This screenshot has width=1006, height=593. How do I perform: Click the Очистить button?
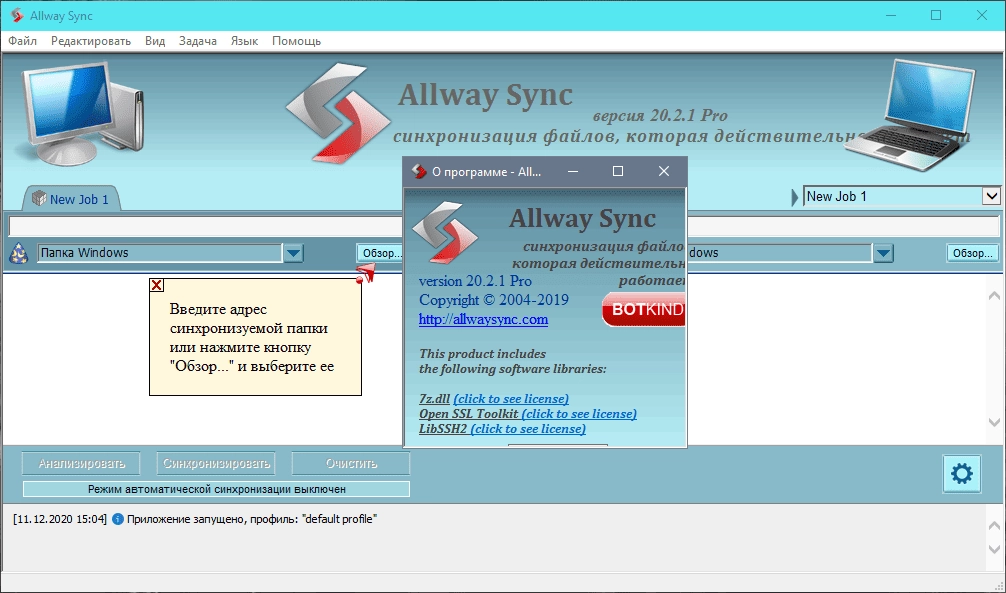point(351,463)
